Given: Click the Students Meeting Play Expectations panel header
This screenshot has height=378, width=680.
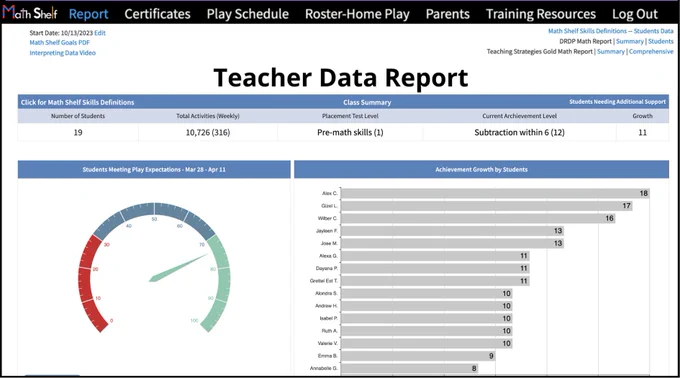Looking at the screenshot, I should [x=154, y=169].
